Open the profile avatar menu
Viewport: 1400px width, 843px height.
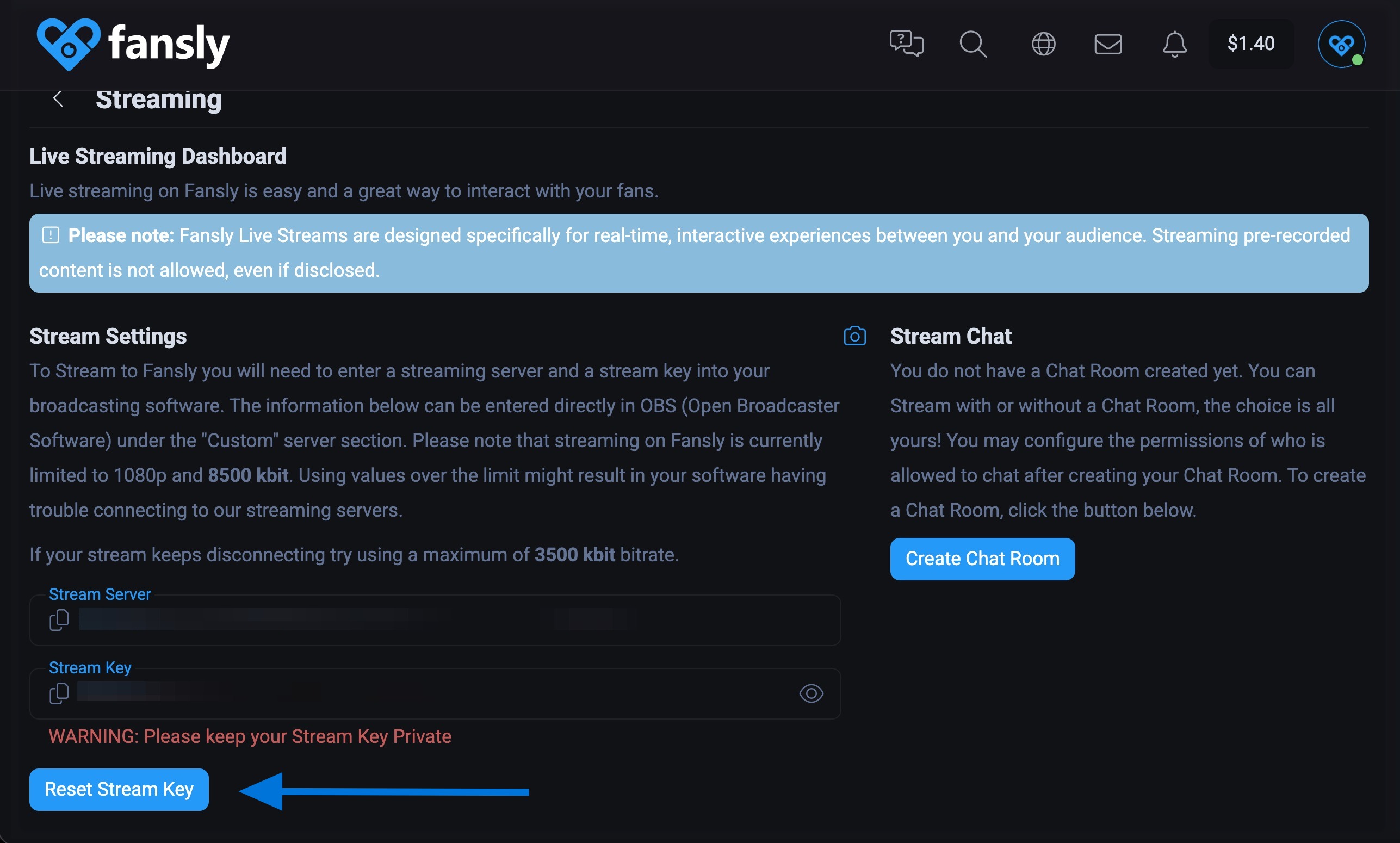[x=1341, y=44]
